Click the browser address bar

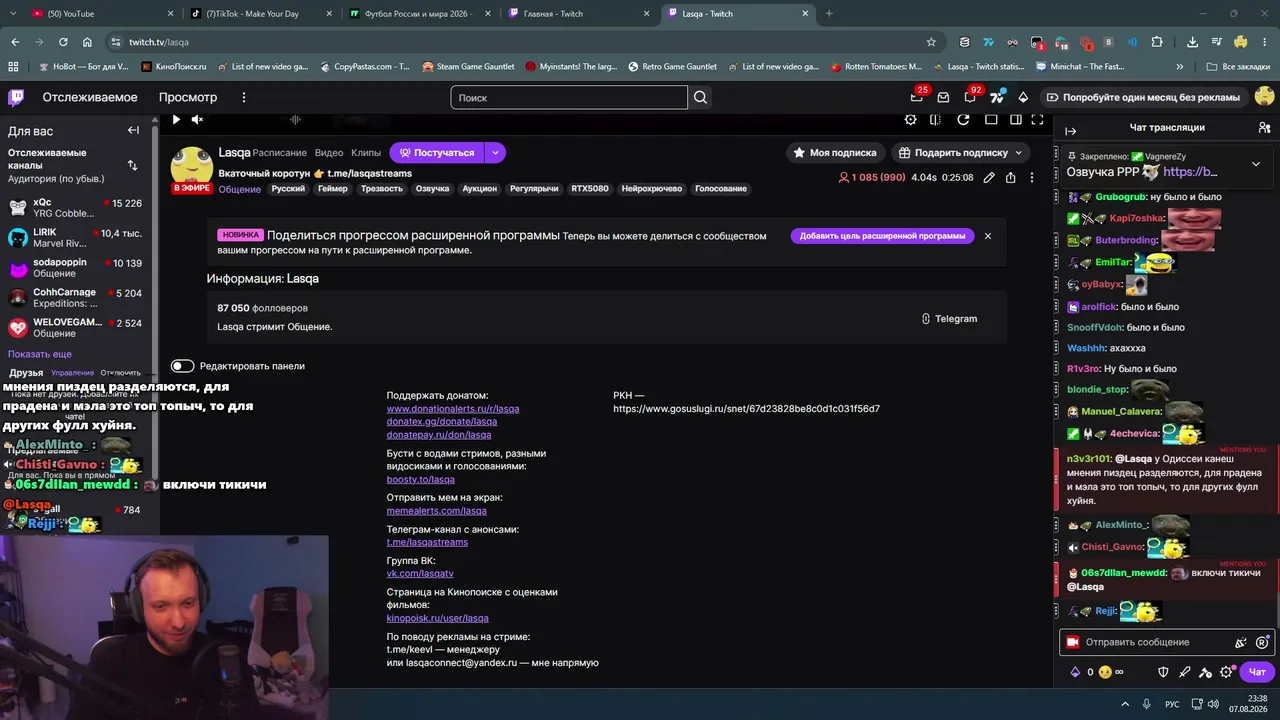[524, 42]
